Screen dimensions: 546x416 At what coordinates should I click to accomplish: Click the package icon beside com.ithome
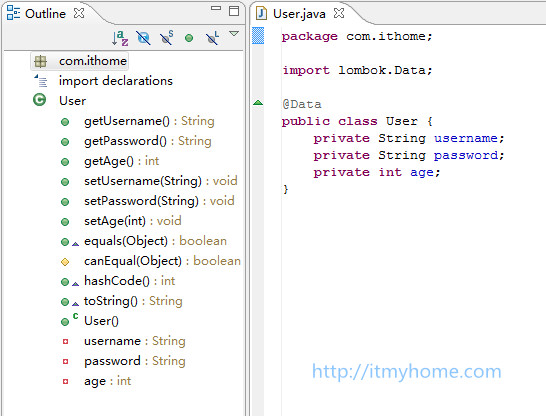tap(40, 61)
